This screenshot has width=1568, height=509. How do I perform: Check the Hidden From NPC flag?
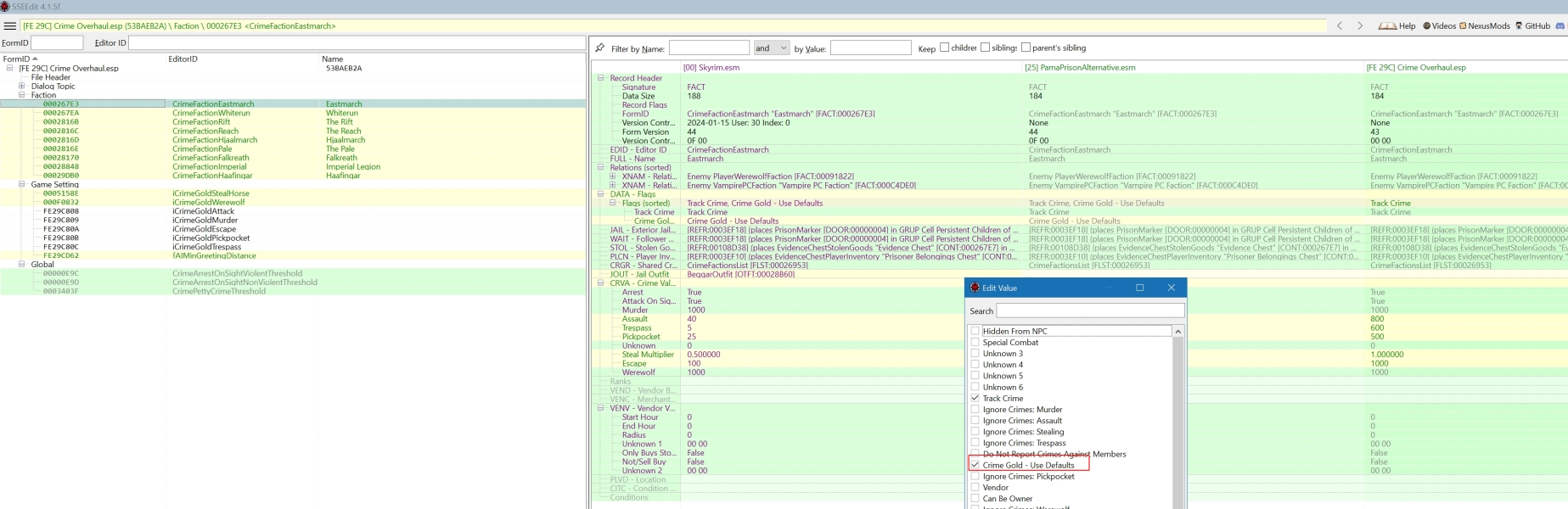(x=975, y=332)
